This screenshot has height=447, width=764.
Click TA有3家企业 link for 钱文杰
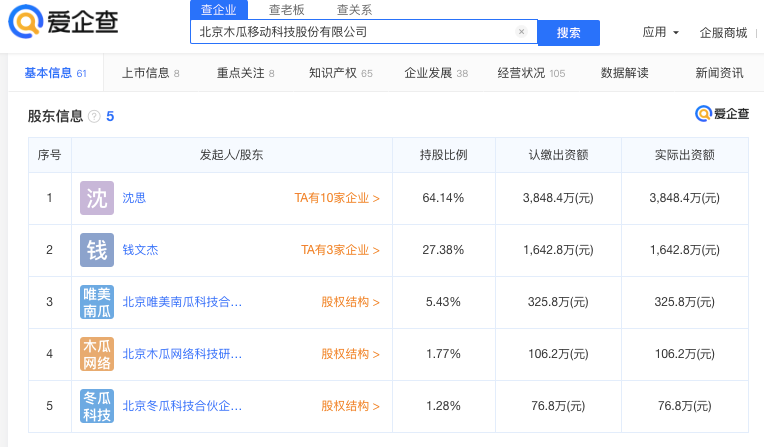[340, 250]
